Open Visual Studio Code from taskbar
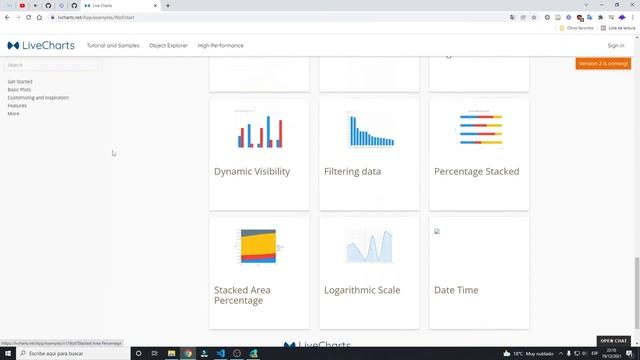Viewport: 640px width, 360px height. pyautogui.click(x=220, y=353)
